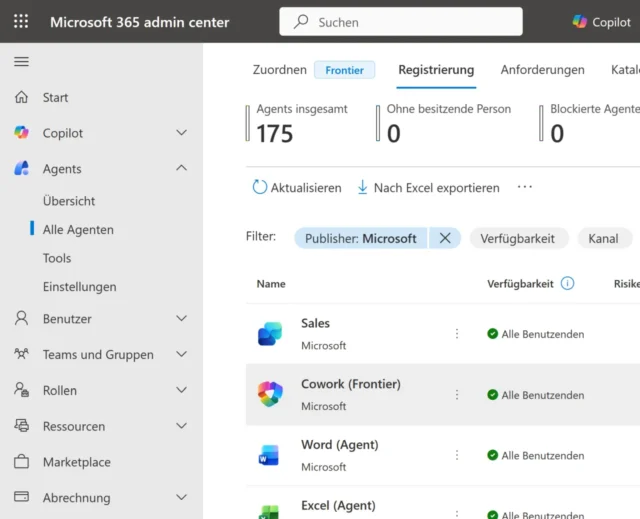Image resolution: width=640 pixels, height=519 pixels.
Task: Expand the Abrechnung navigation section
Action: [181, 497]
